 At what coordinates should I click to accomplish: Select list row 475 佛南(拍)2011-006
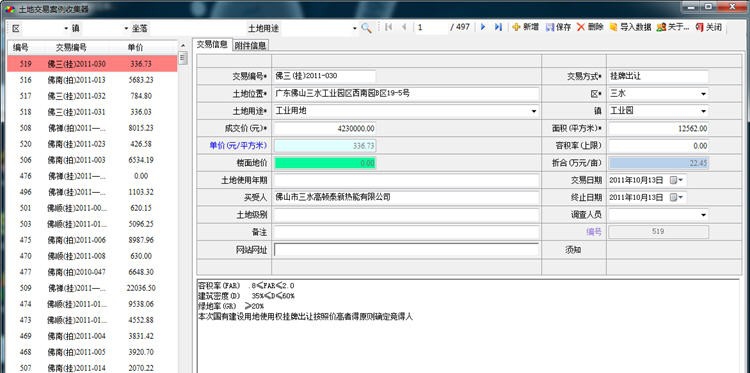point(92,240)
